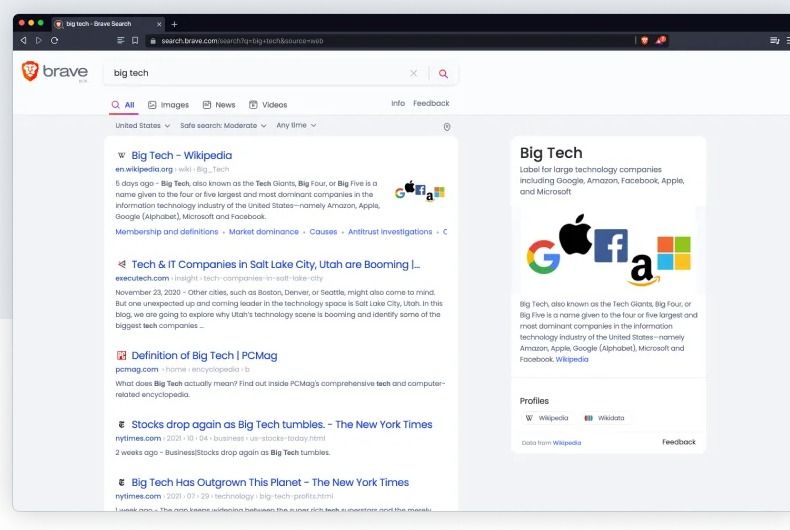Click the location pin icon below Feedback
790x530 pixels.
tap(447, 127)
